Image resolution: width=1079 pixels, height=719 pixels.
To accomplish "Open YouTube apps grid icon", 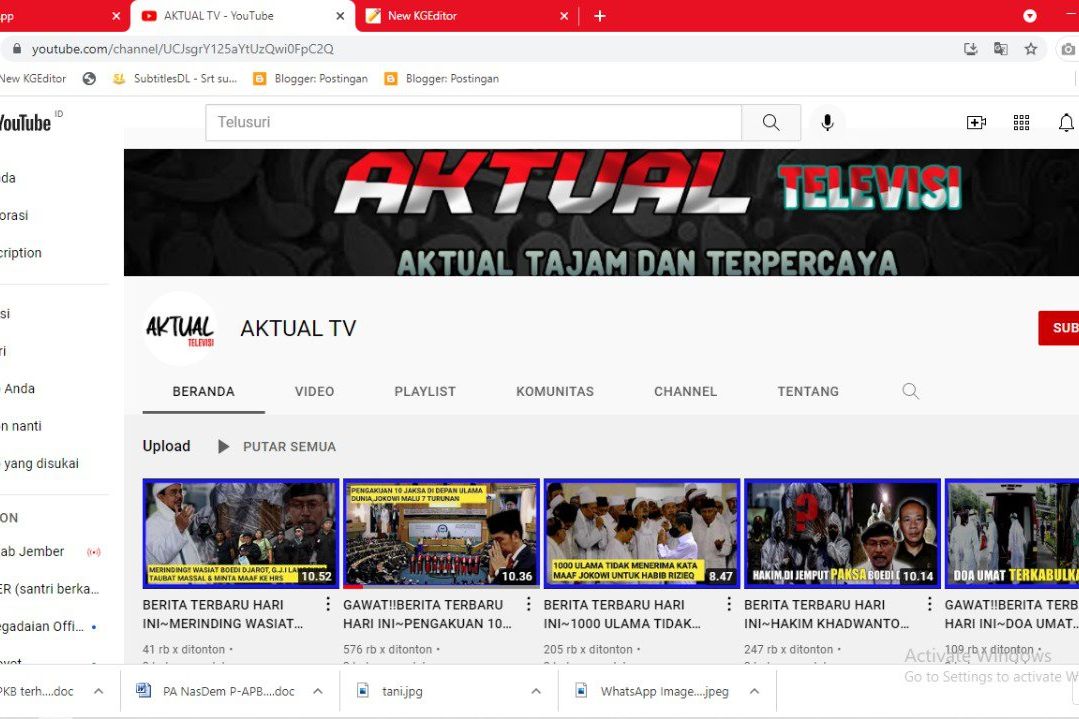I will [1021, 122].
